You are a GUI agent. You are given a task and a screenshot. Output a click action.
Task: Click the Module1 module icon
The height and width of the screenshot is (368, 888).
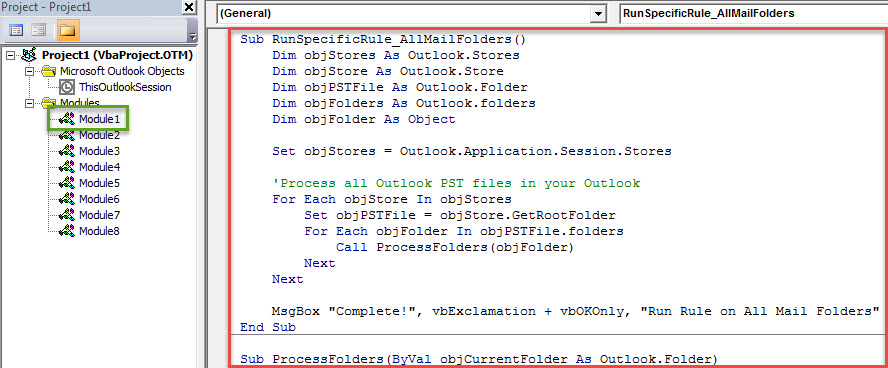click(x=67, y=119)
